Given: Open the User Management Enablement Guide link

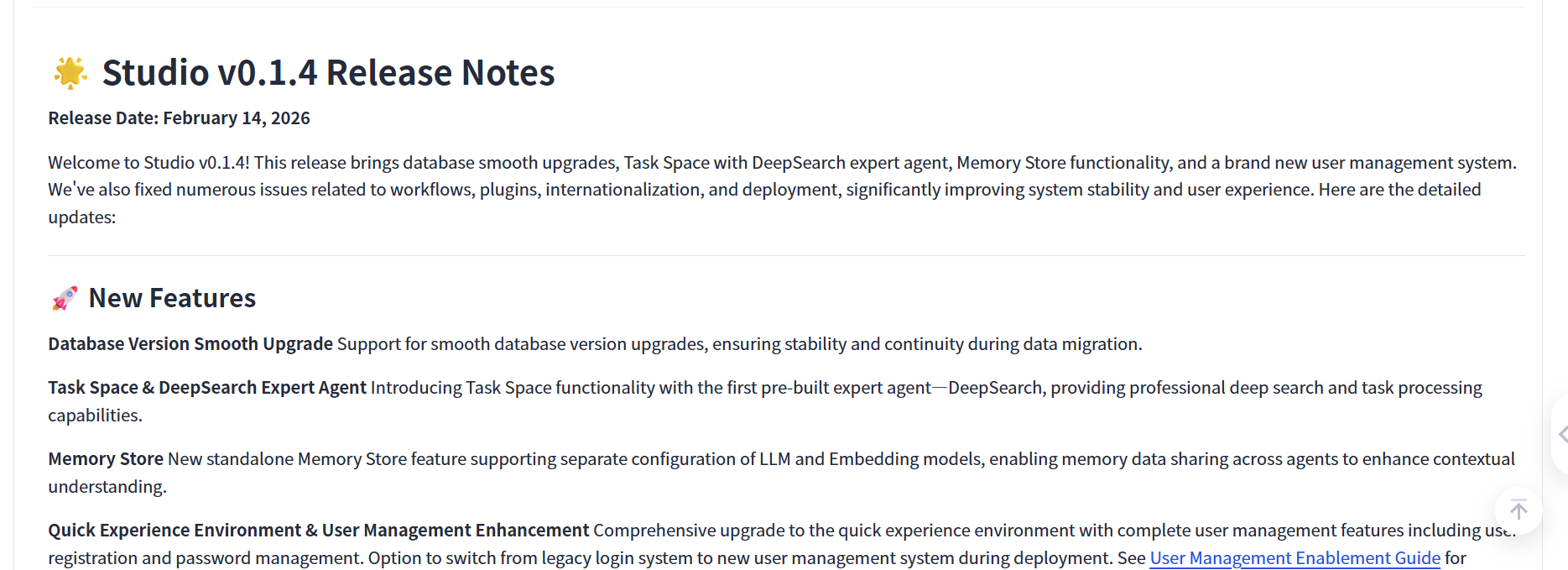Looking at the screenshot, I should coord(1295,558).
